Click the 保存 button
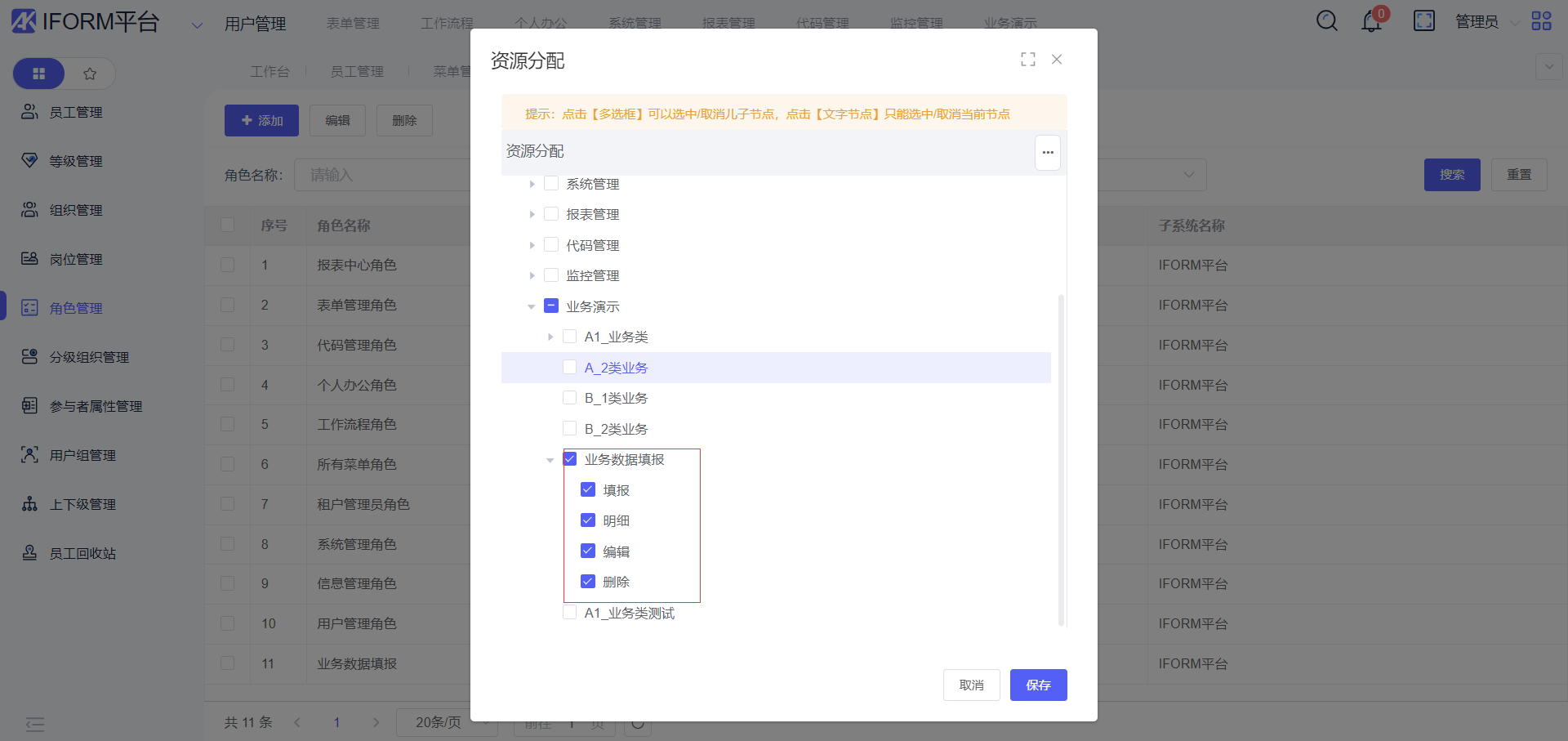 1038,685
